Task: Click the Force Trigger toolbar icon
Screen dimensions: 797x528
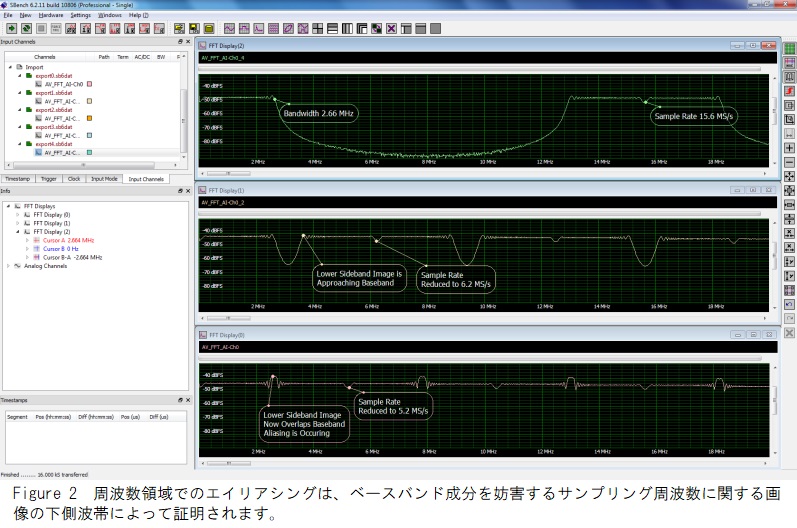Action: pyautogui.click(x=56, y=28)
